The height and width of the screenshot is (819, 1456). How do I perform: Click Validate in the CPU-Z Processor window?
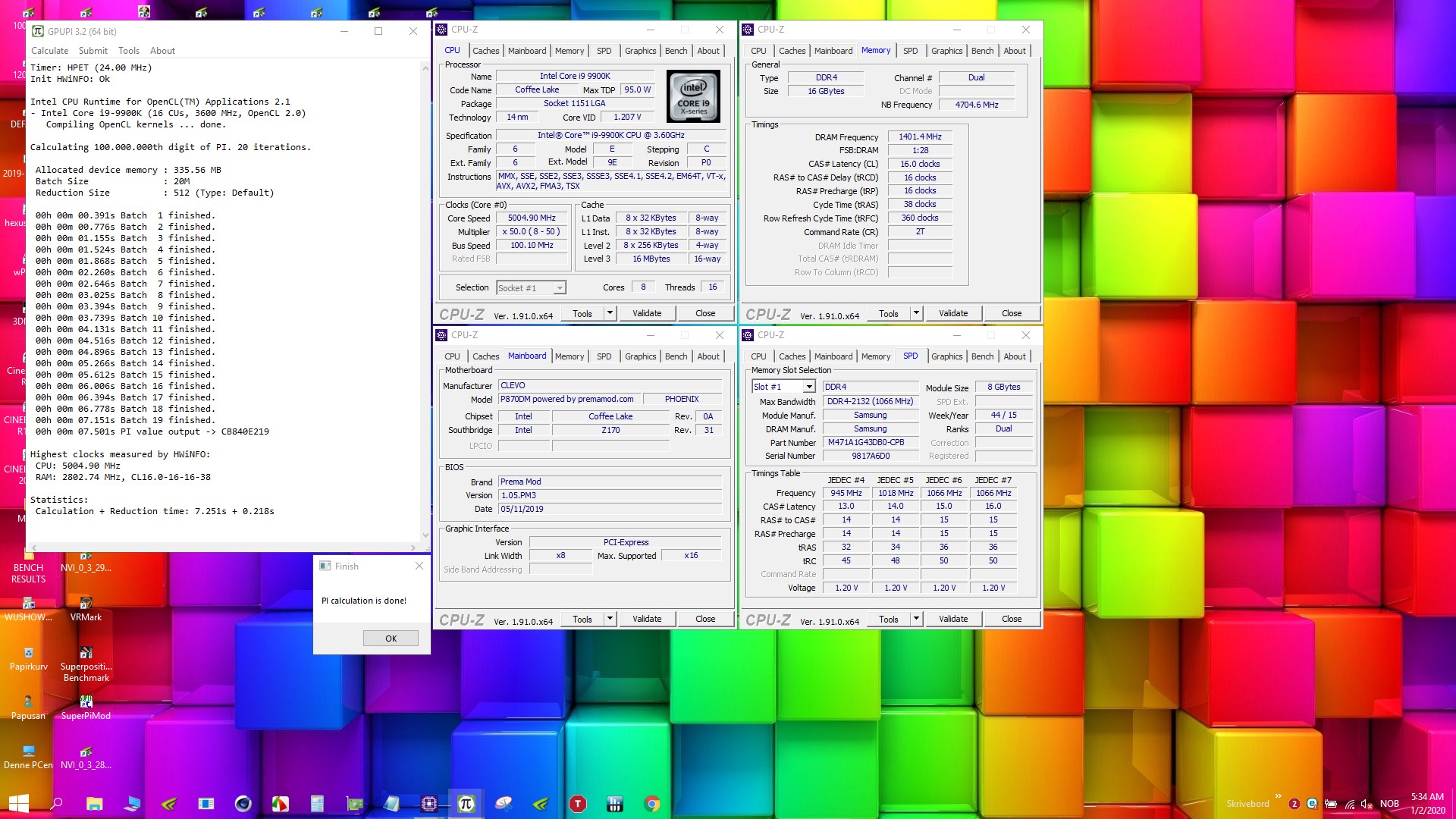coord(647,313)
